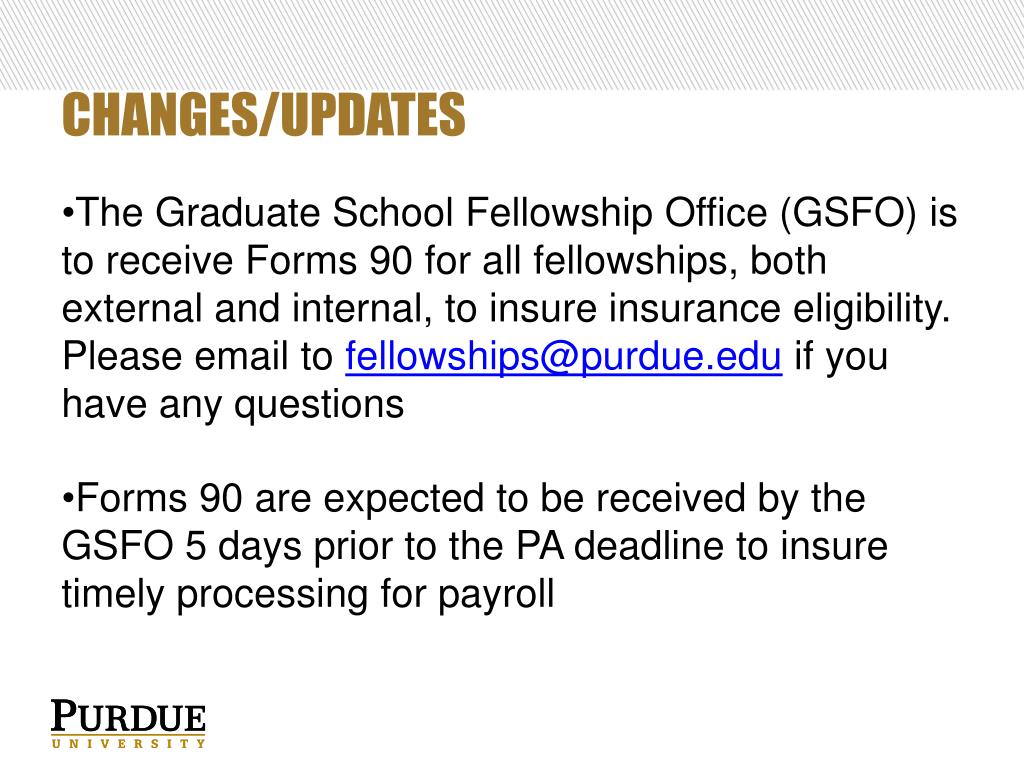Image resolution: width=1024 pixels, height=768 pixels.
Task: Click the phrase 'Graduate School Fellowship Office'
Action: [461, 214]
